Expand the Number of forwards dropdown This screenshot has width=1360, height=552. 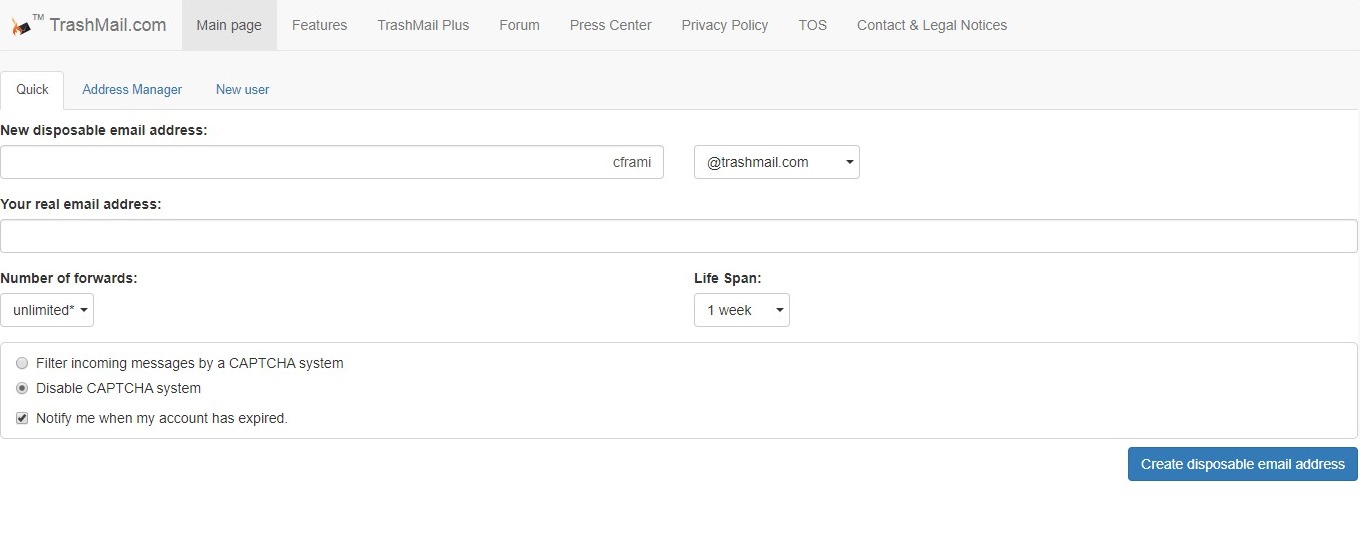pos(47,310)
